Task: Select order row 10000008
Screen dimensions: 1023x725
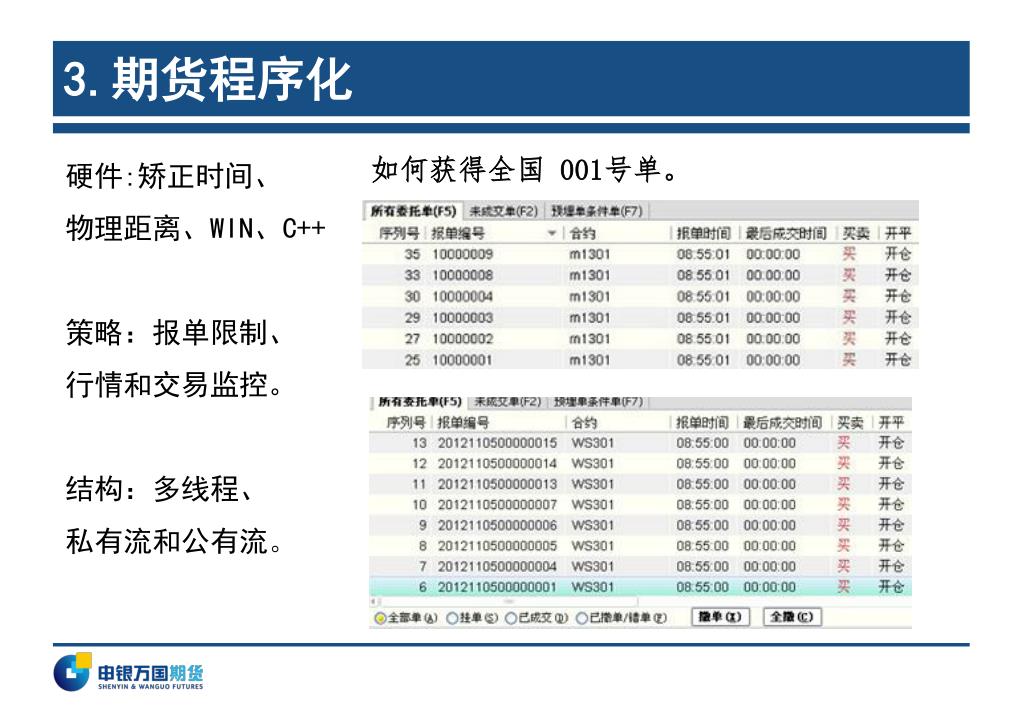Action: tap(640, 275)
